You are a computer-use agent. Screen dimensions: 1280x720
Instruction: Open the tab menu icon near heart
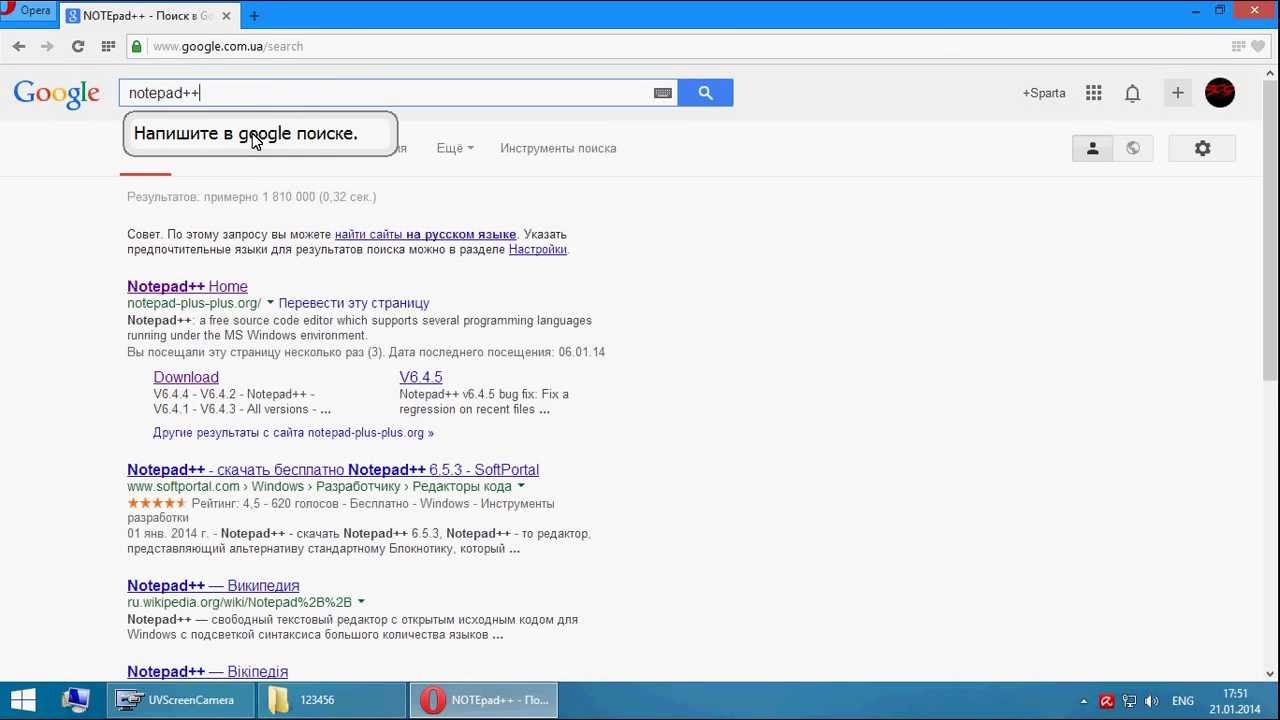1238,46
